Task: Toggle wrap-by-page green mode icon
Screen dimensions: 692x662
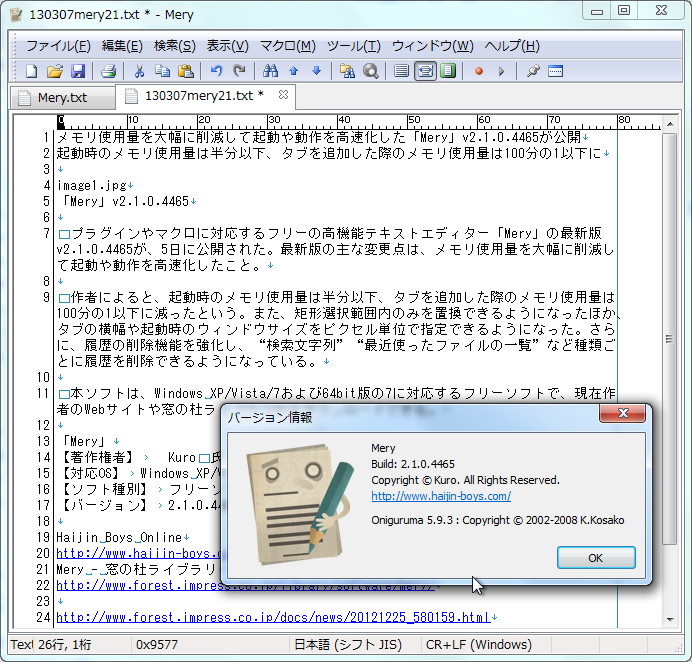Action: [448, 71]
